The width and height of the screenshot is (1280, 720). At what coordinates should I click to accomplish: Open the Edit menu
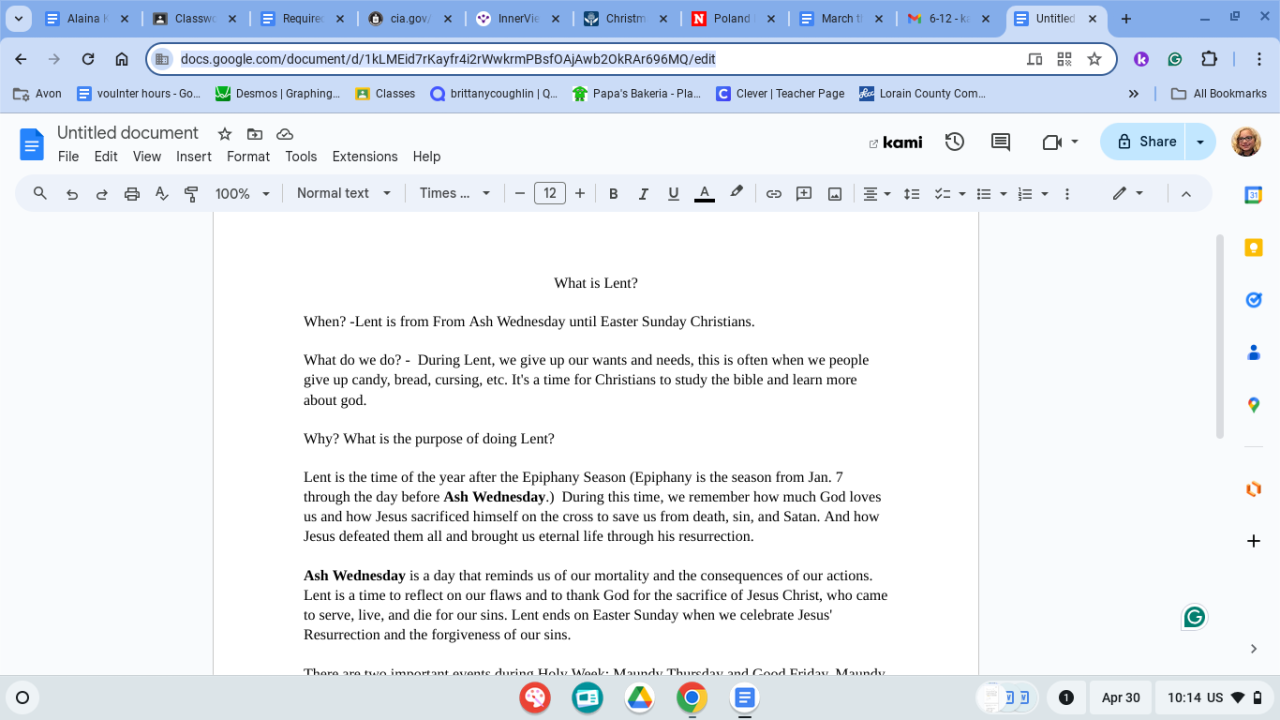click(106, 157)
